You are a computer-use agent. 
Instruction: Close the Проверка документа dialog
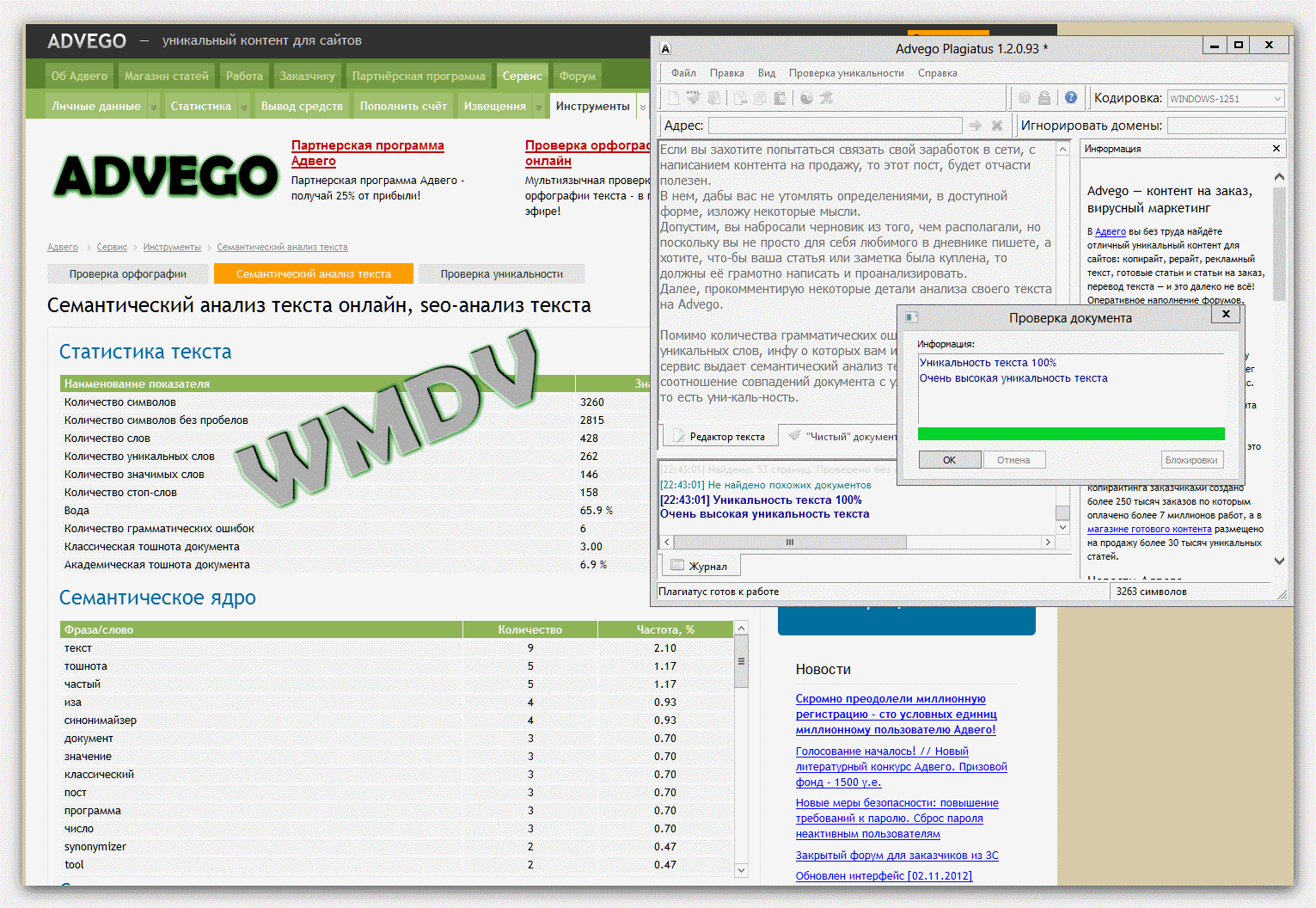tap(1226, 314)
